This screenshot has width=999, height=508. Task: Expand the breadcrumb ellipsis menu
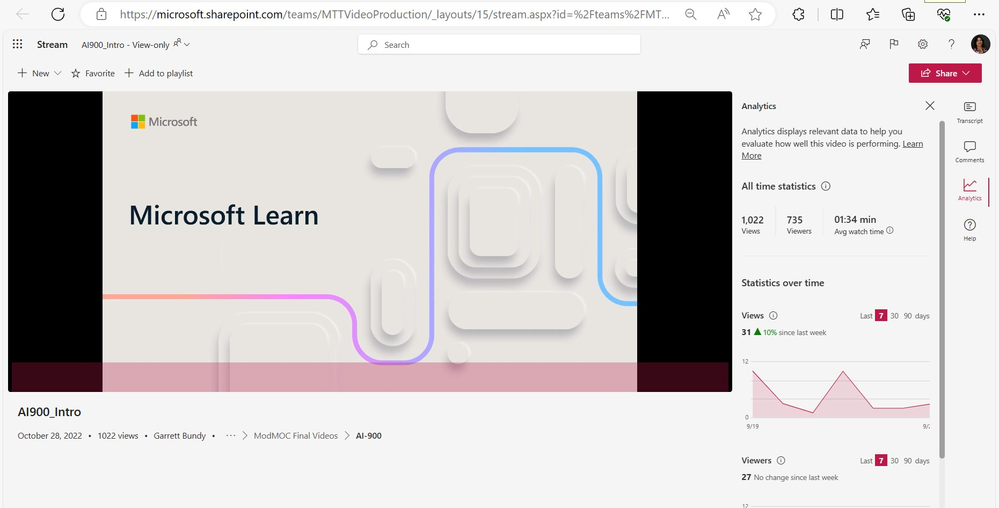coord(231,436)
